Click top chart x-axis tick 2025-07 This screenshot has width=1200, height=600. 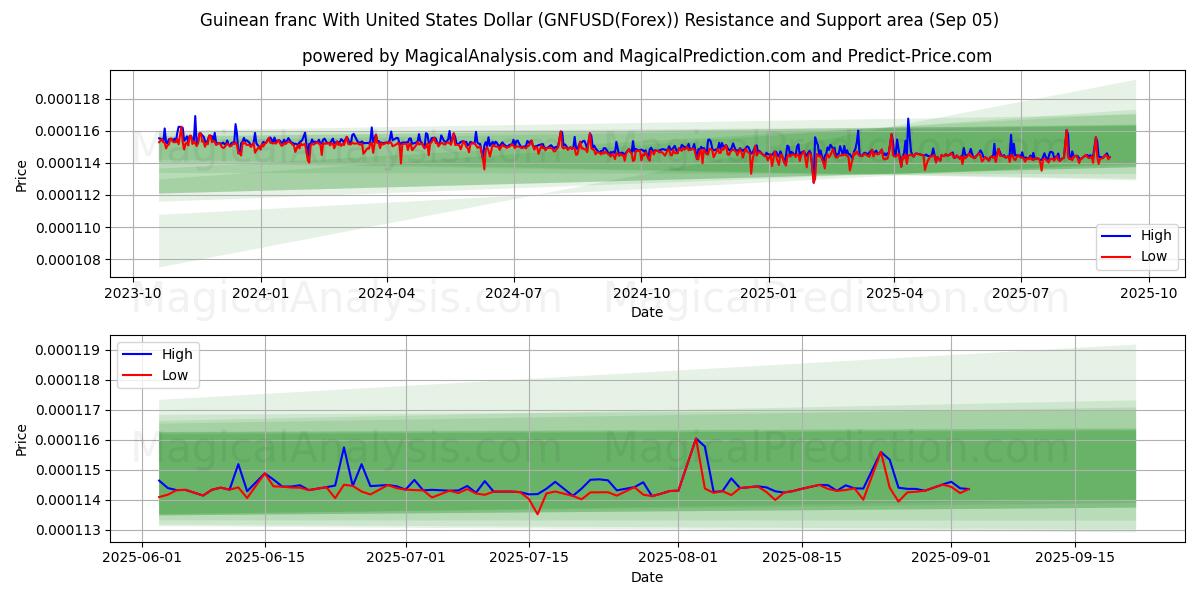click(1020, 294)
